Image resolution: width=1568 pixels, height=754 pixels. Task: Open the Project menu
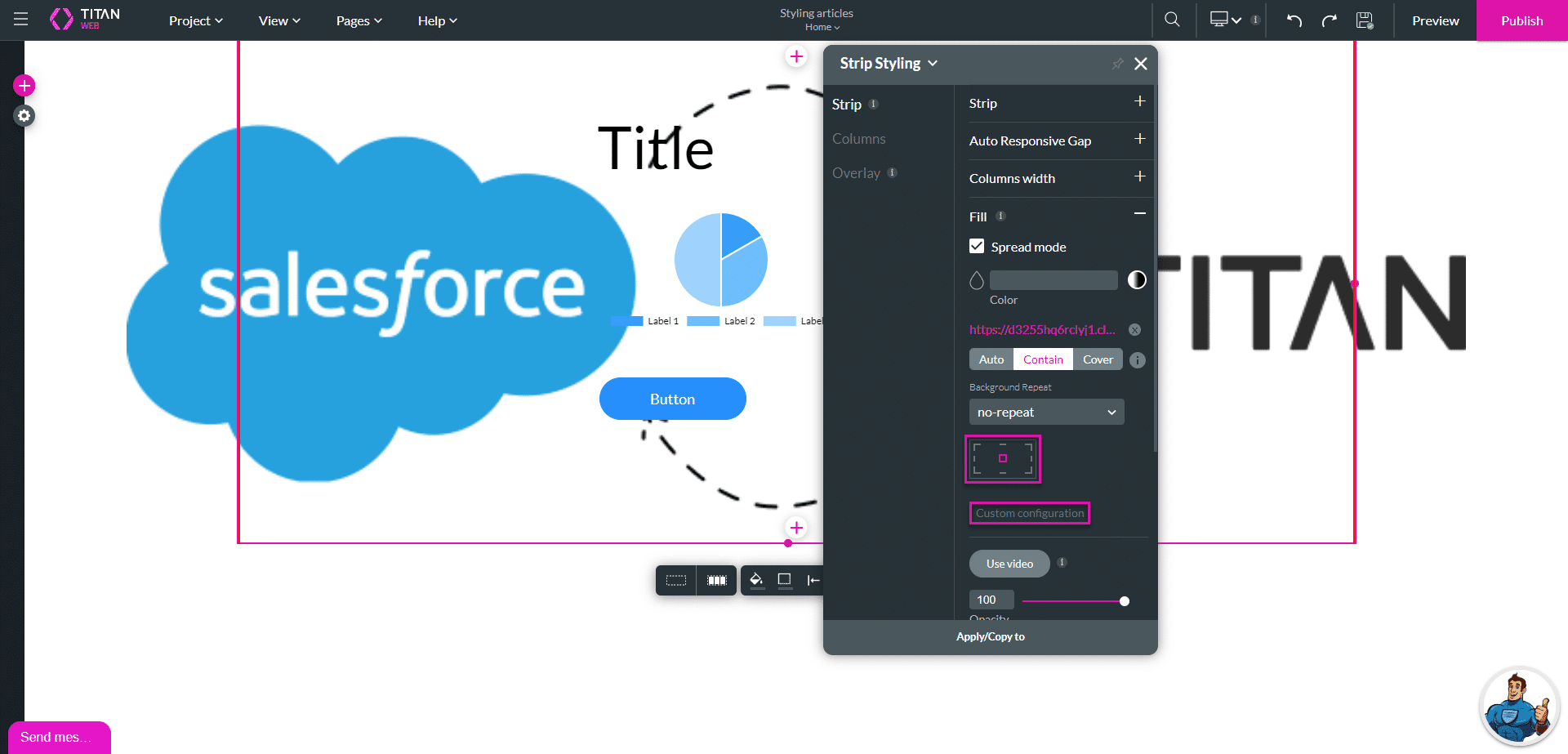tap(195, 20)
